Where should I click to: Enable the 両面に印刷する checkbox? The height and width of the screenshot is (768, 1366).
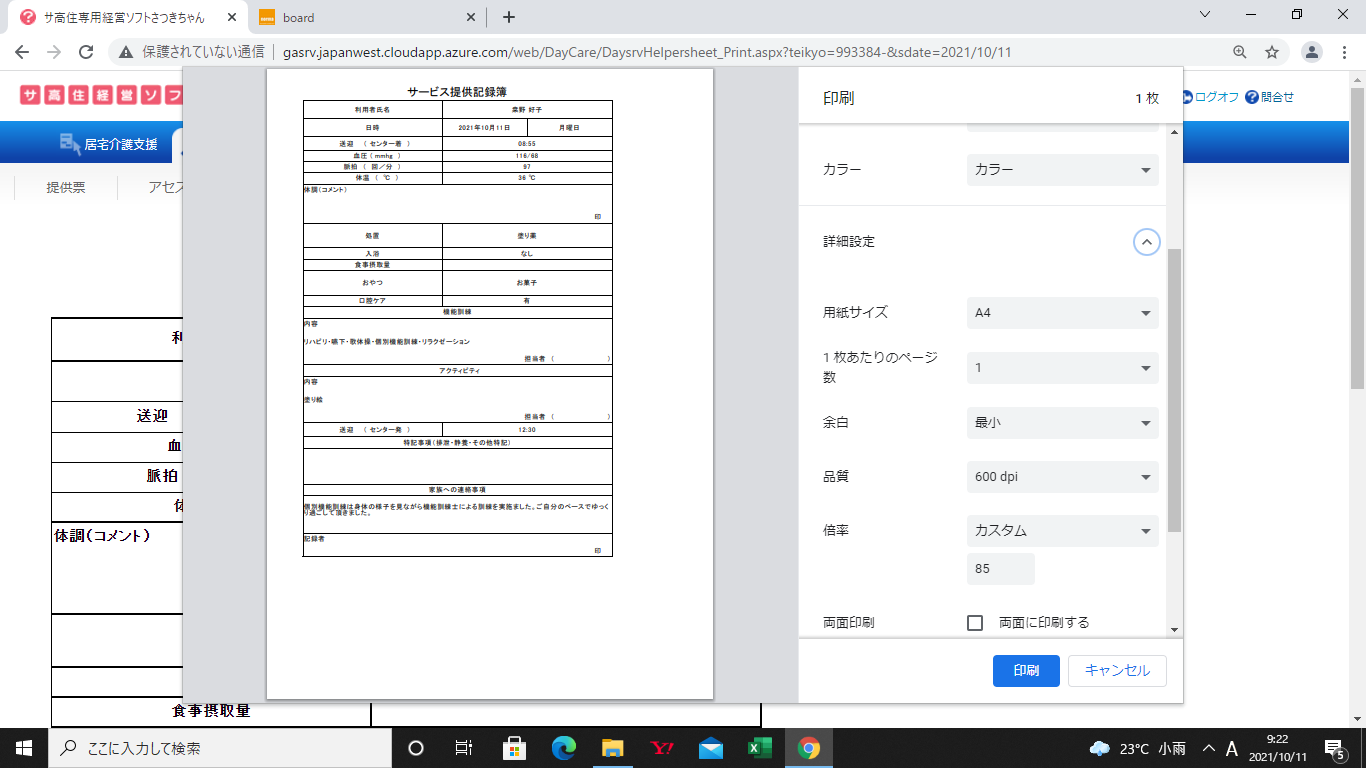pos(975,623)
